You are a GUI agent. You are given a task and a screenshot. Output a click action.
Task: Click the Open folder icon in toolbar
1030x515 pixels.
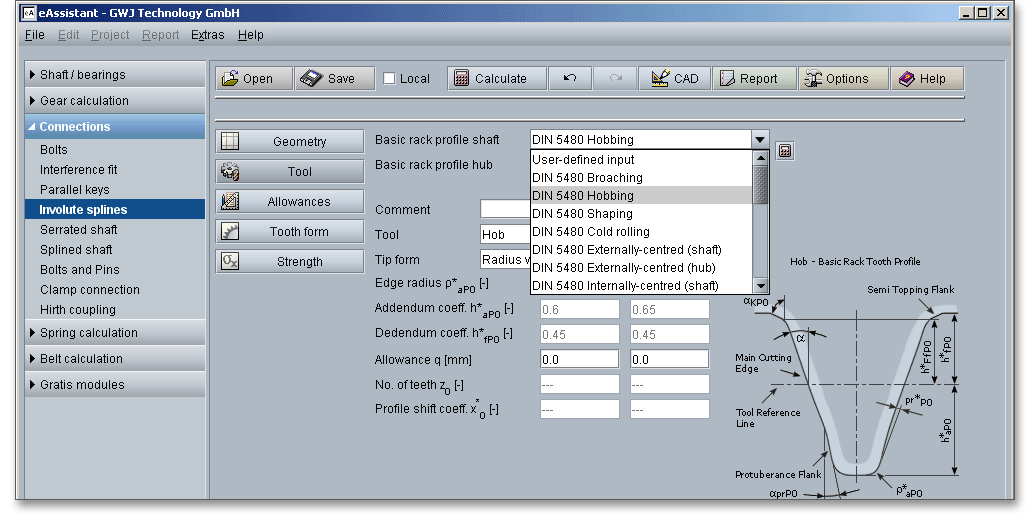[231, 79]
